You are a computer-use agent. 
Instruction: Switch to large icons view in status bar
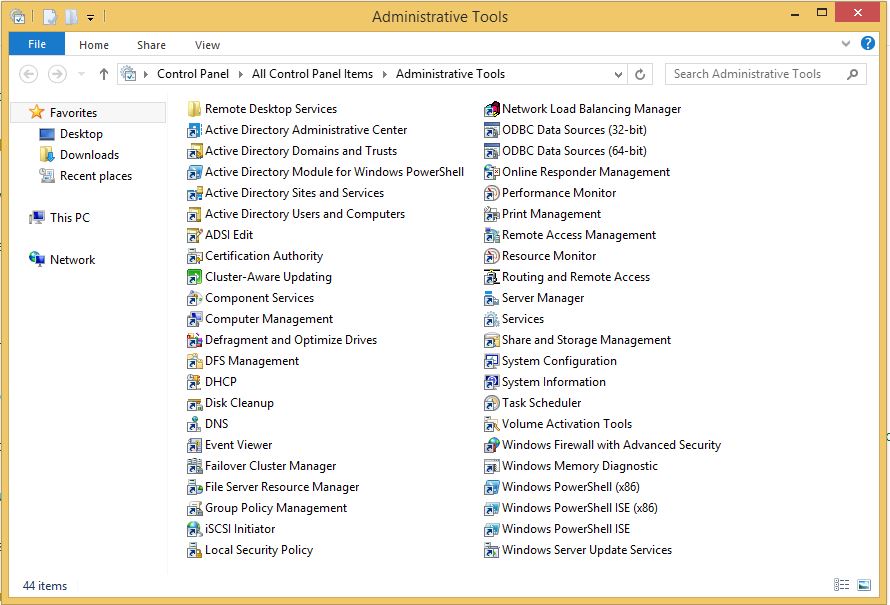point(863,585)
